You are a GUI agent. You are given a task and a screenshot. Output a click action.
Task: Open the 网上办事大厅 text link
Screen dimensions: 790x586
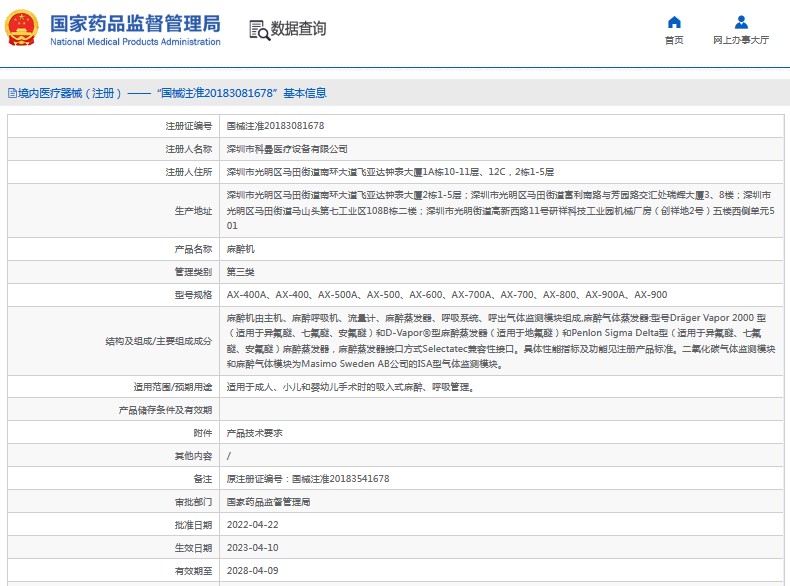click(741, 41)
